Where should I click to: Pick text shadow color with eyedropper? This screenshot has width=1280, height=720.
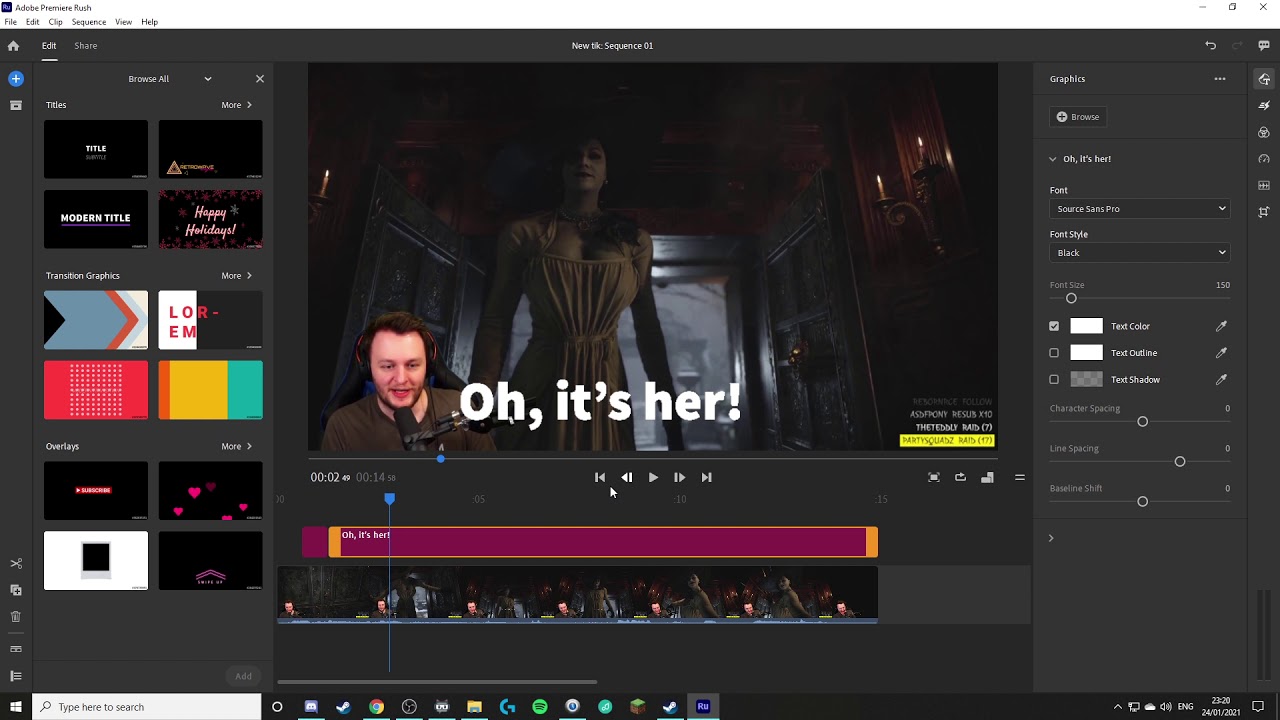pos(1221,380)
